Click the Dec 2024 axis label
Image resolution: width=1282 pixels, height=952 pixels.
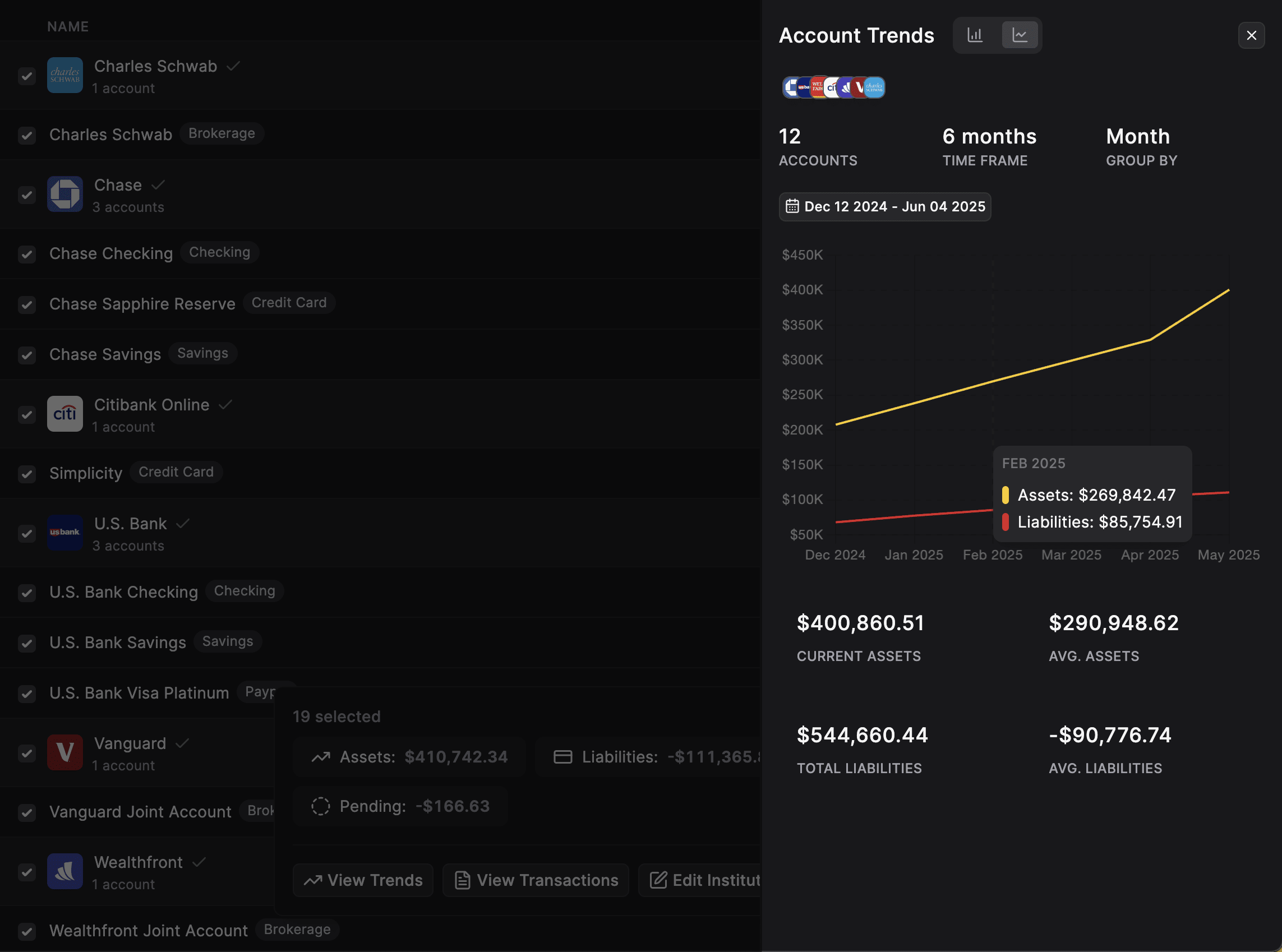(x=835, y=555)
